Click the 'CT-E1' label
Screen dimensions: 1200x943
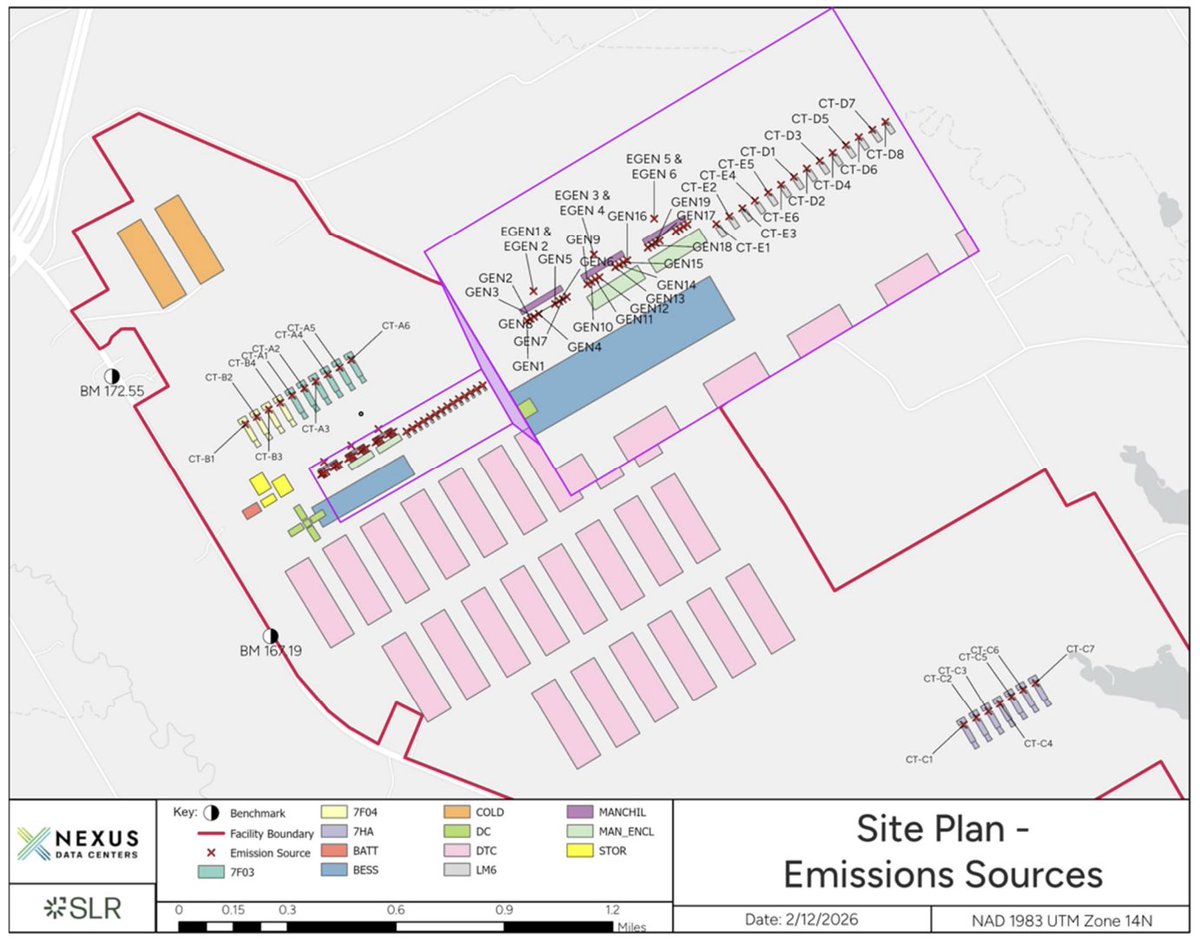(753, 247)
